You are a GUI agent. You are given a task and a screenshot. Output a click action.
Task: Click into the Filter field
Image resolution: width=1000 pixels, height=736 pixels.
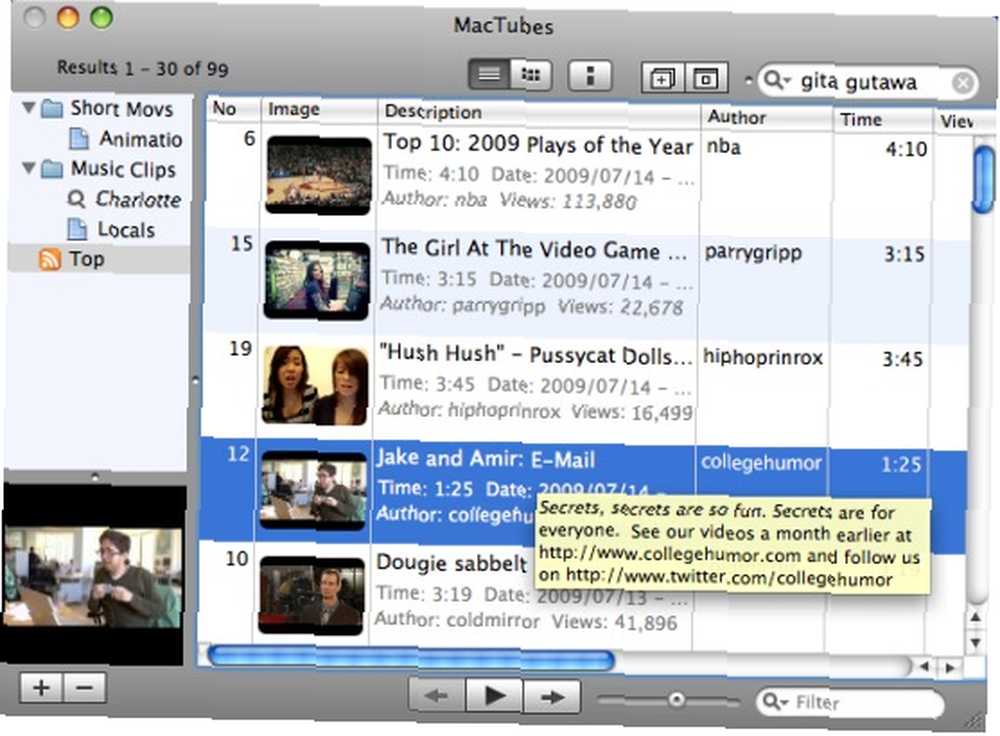click(x=850, y=703)
